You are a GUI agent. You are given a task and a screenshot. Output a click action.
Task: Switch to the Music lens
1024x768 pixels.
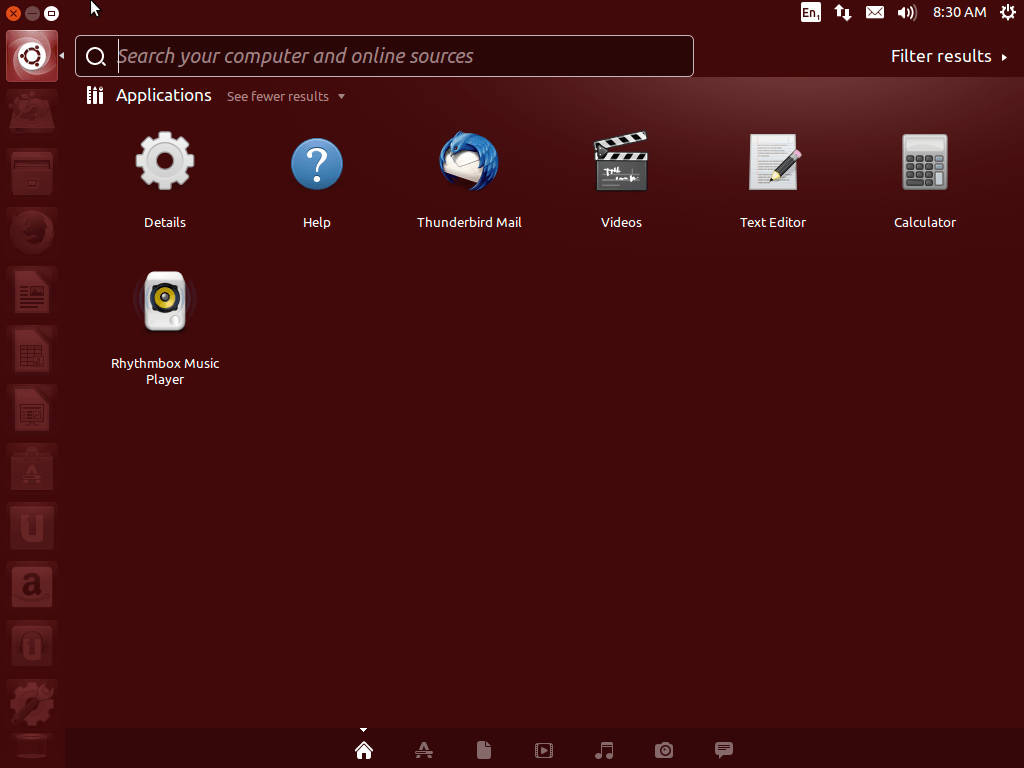tap(604, 750)
